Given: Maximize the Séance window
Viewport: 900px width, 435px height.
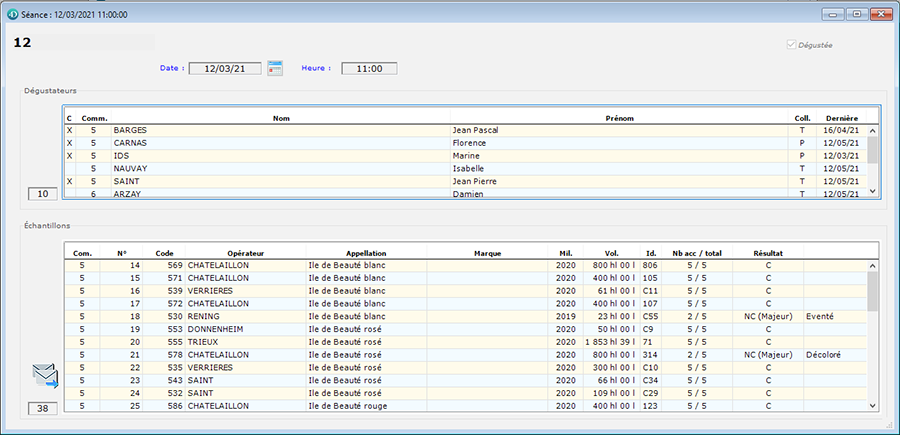Looking at the screenshot, I should pyautogui.click(x=857, y=14).
